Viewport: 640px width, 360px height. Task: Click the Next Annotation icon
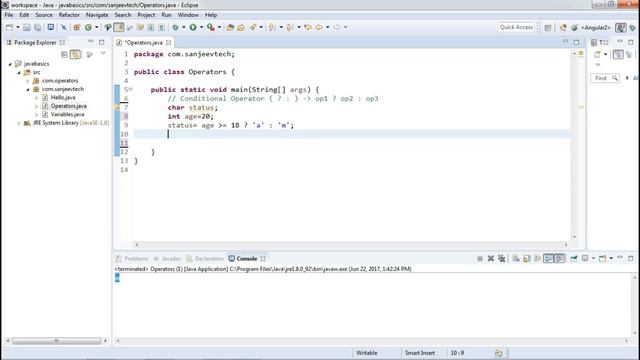pyautogui.click(x=271, y=27)
